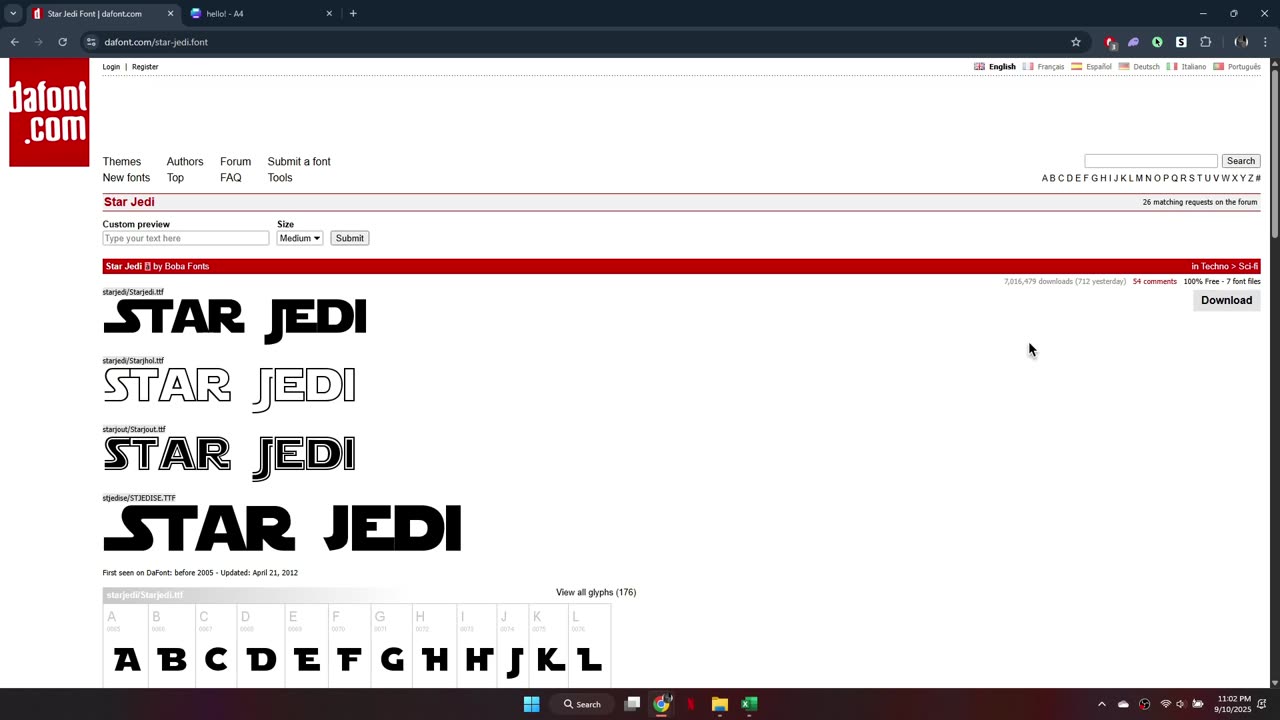This screenshot has width=1280, height=720.
Task: Click the browser address bar URL
Action: (x=156, y=42)
